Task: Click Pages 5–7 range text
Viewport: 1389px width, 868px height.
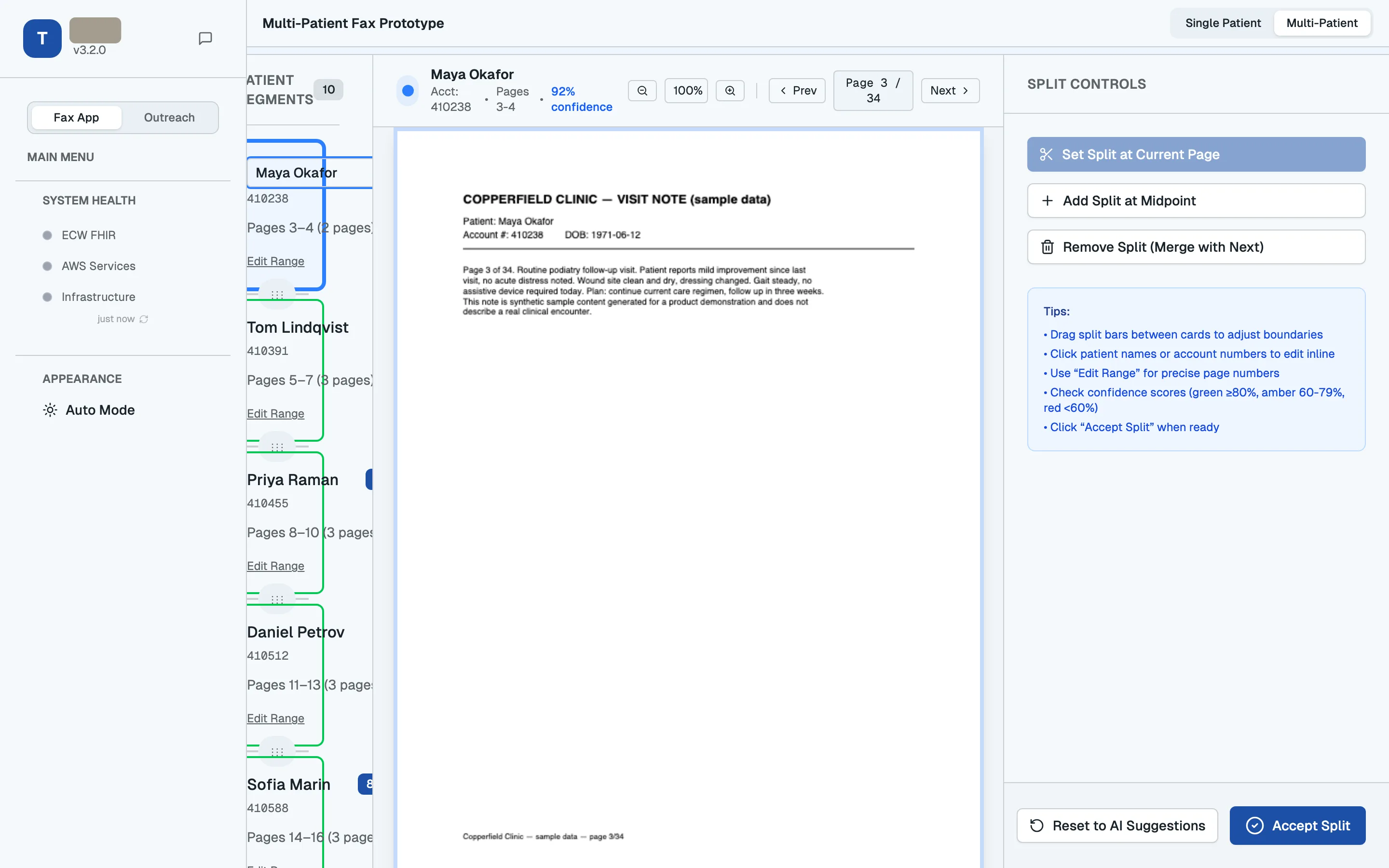Action: 310,380
